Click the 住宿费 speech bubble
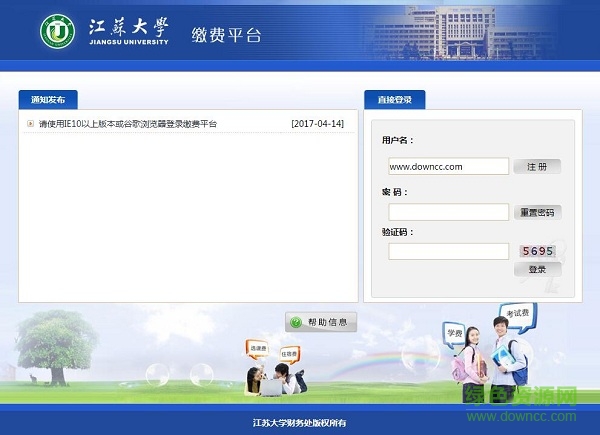This screenshot has height=435, width=600. [289, 355]
